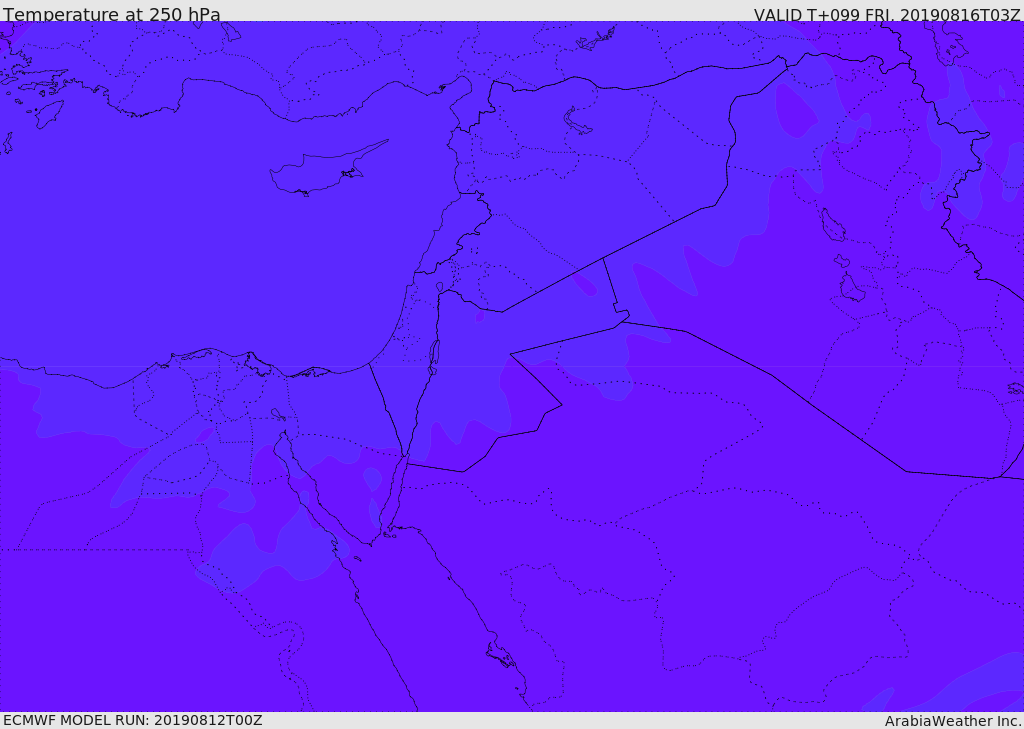Click the 'ArabiaWeather Inc' credit text
Viewport: 1024px width, 729px height.
click(953, 721)
